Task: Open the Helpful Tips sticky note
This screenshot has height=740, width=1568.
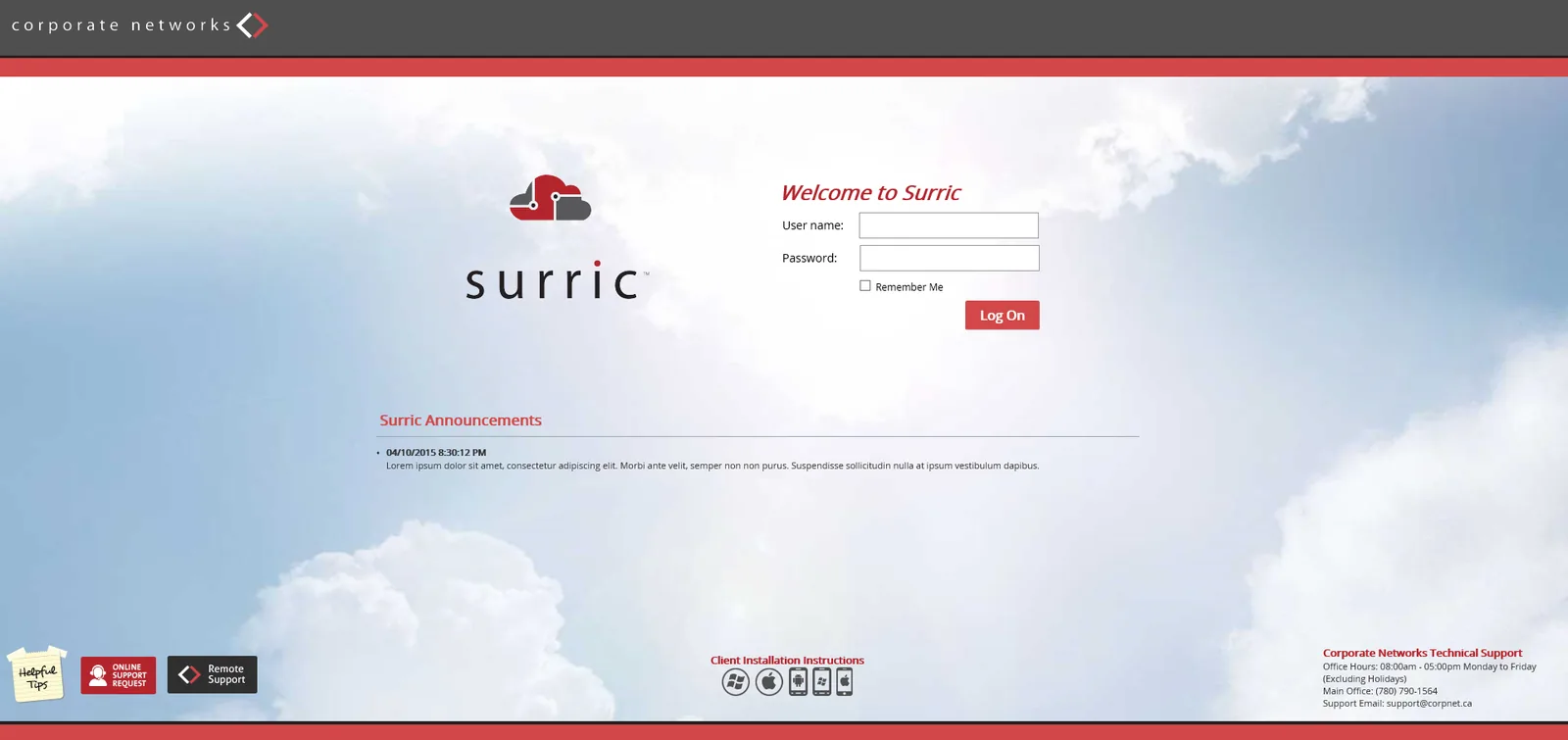Action: [37, 673]
